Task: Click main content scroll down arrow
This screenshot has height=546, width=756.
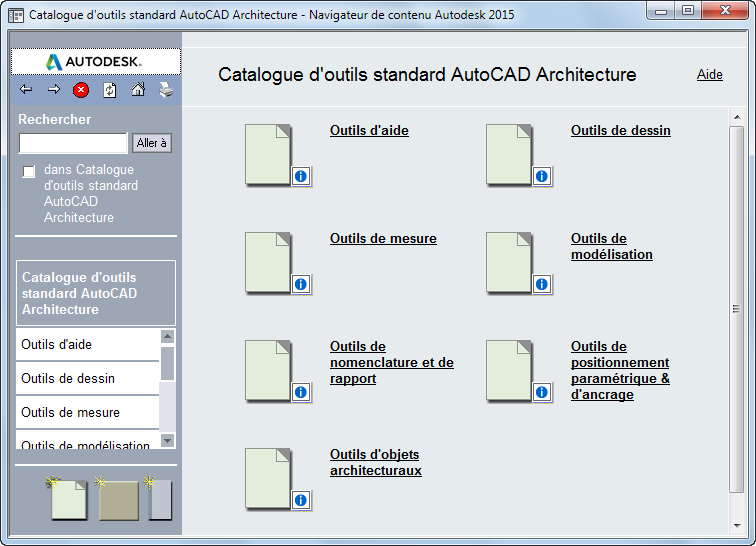Action: coord(737,526)
